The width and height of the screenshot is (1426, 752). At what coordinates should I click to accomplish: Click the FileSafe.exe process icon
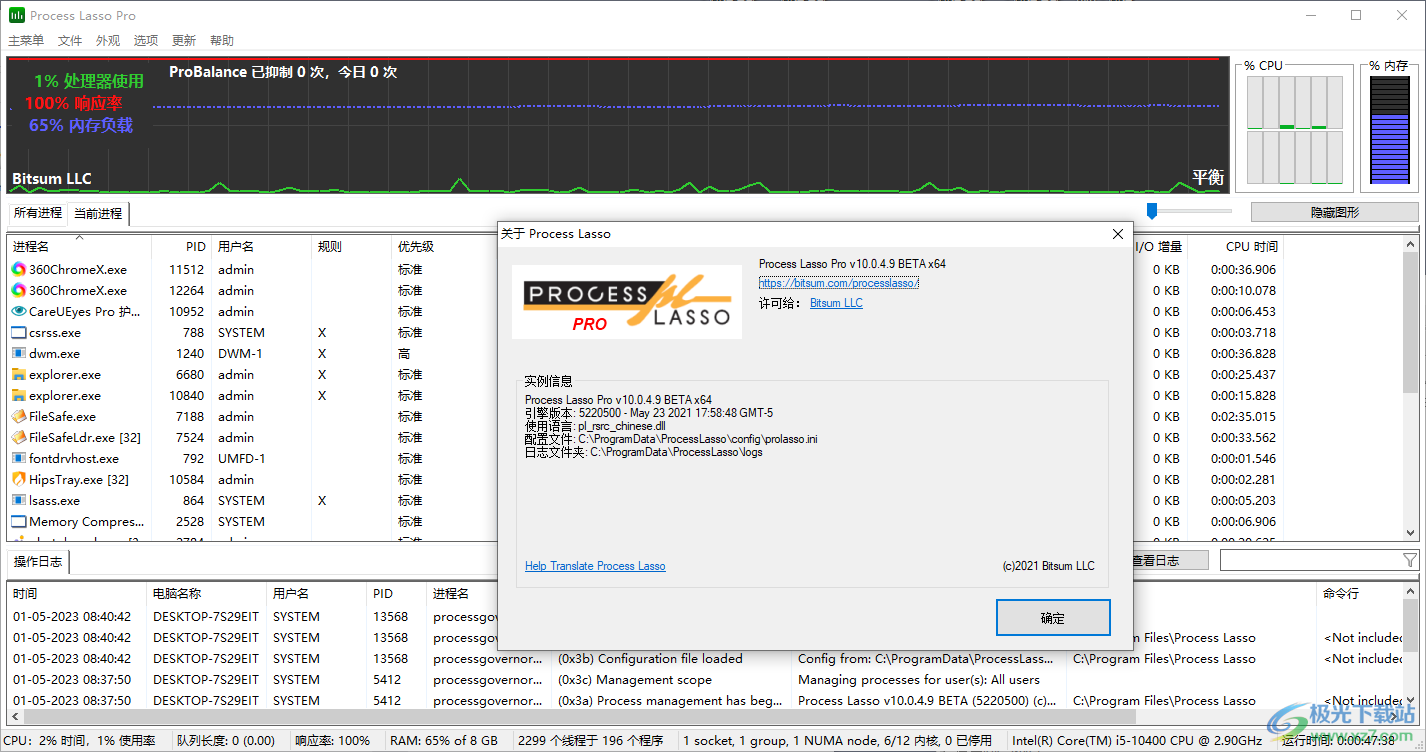(x=18, y=416)
